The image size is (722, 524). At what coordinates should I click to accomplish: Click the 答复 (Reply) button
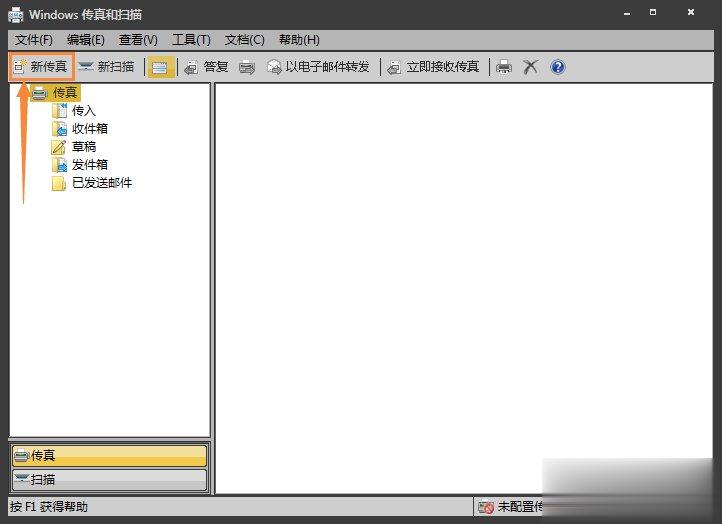(x=206, y=67)
